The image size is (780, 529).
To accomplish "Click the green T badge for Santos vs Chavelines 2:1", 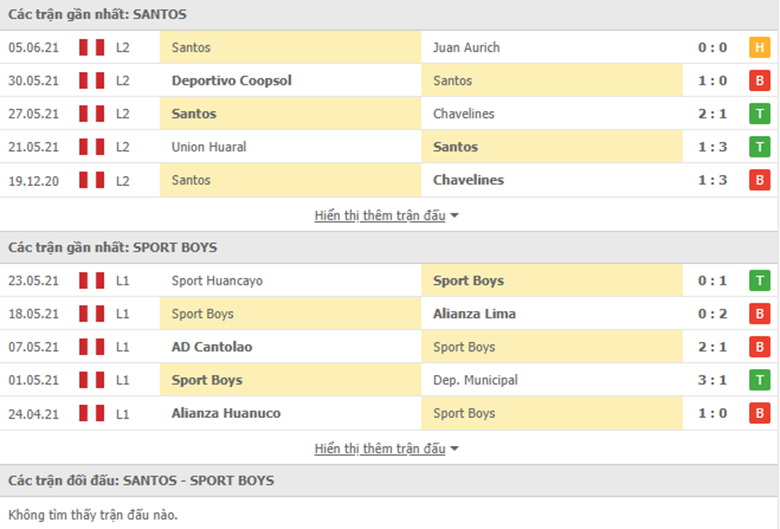I will (x=760, y=114).
